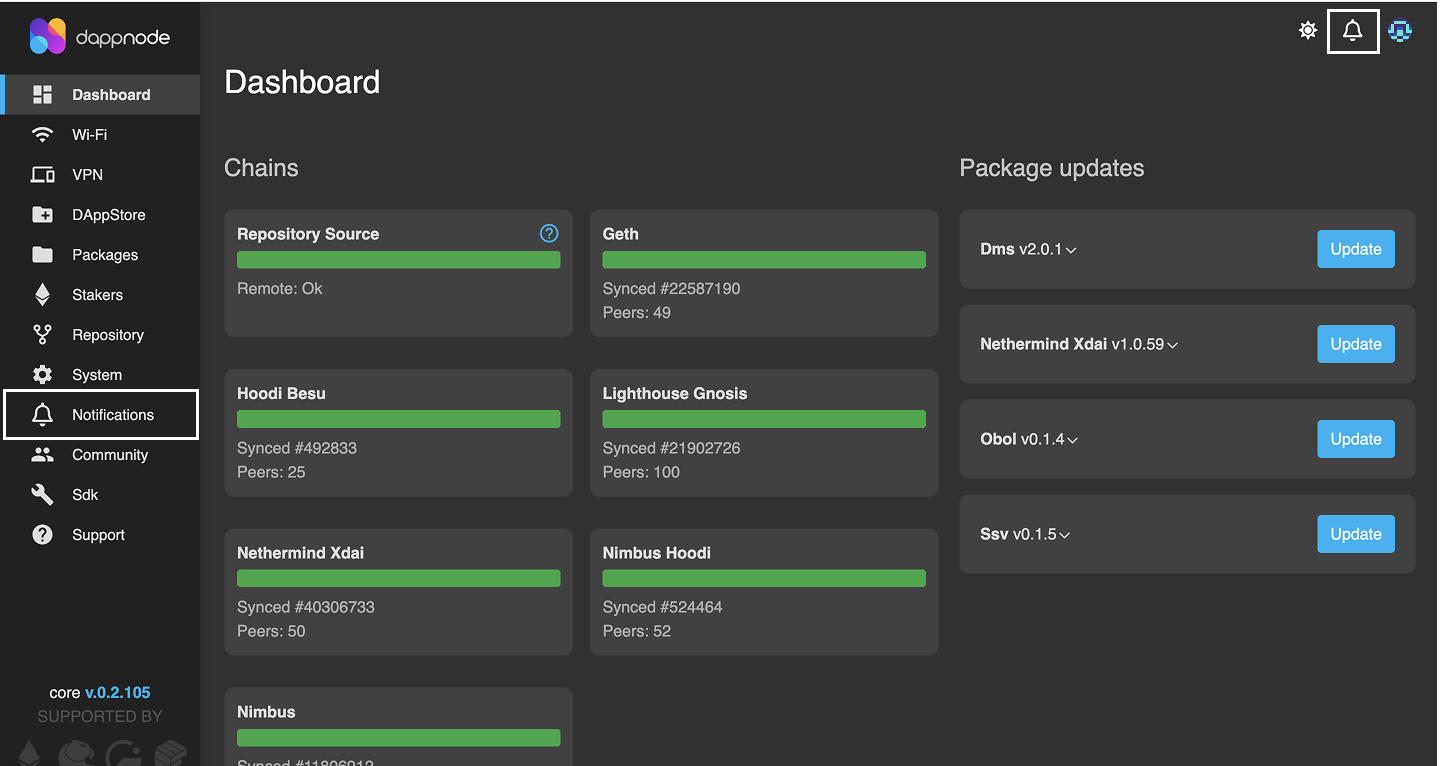Click the VPN devices icon

[42, 175]
